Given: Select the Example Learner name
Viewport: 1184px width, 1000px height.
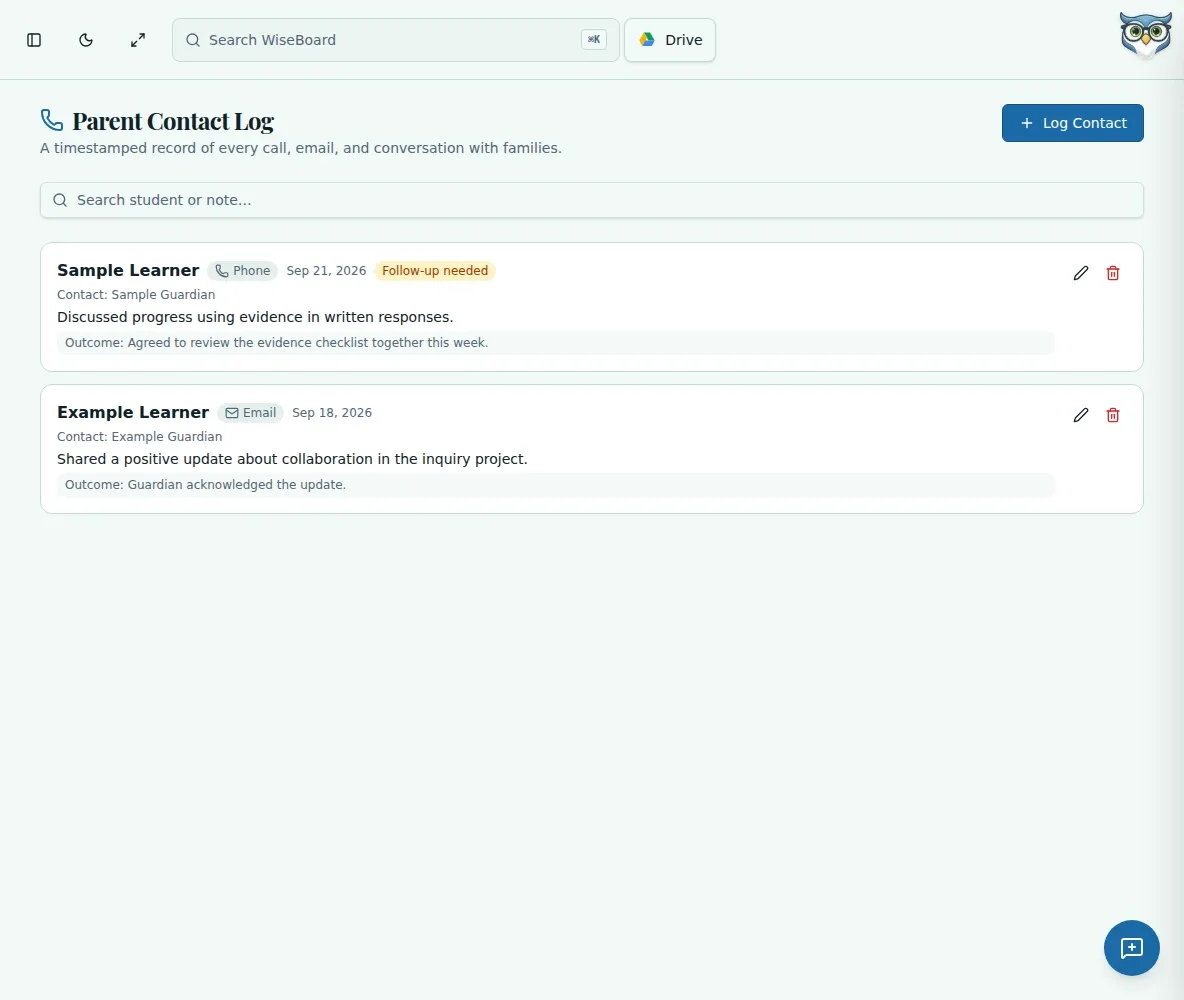Looking at the screenshot, I should tap(133, 412).
